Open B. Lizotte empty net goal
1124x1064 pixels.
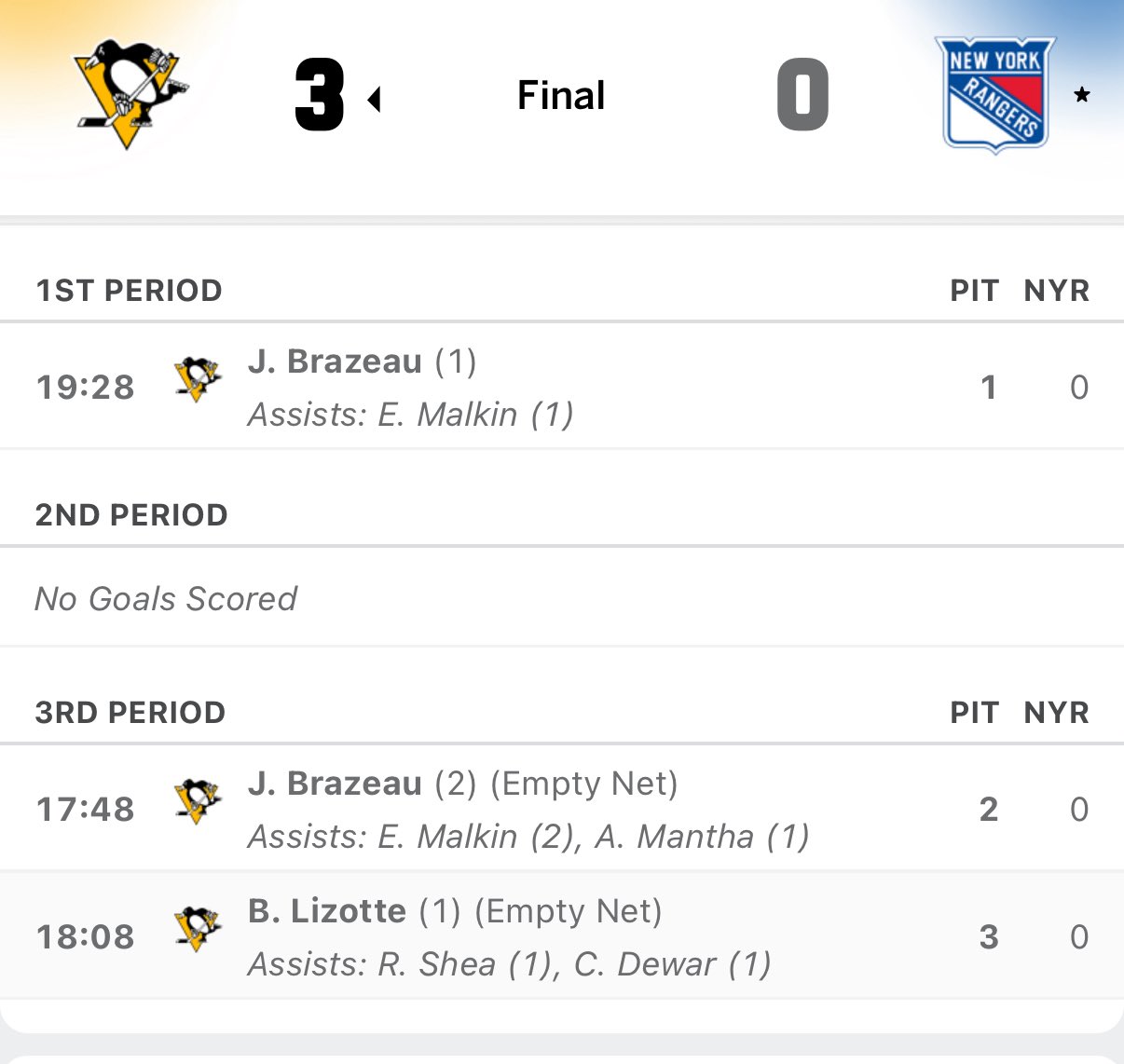click(327, 911)
